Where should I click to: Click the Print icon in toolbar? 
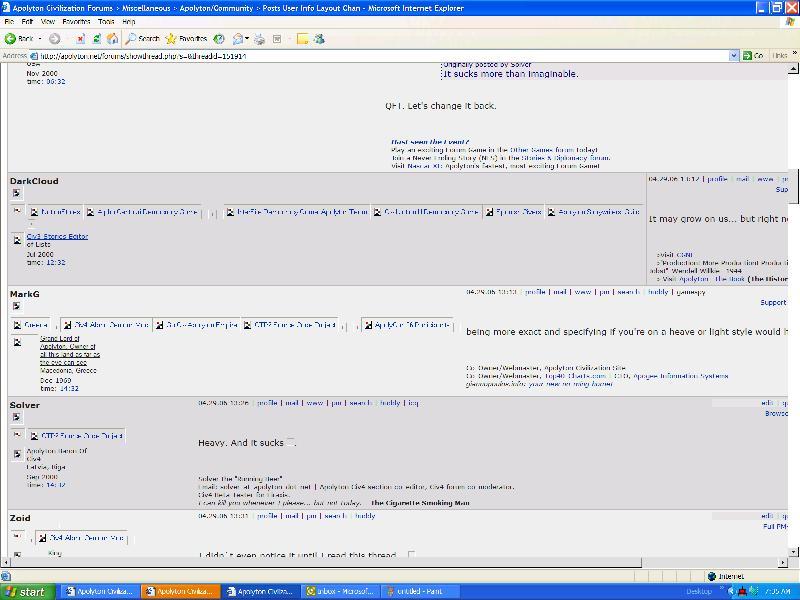pos(259,38)
